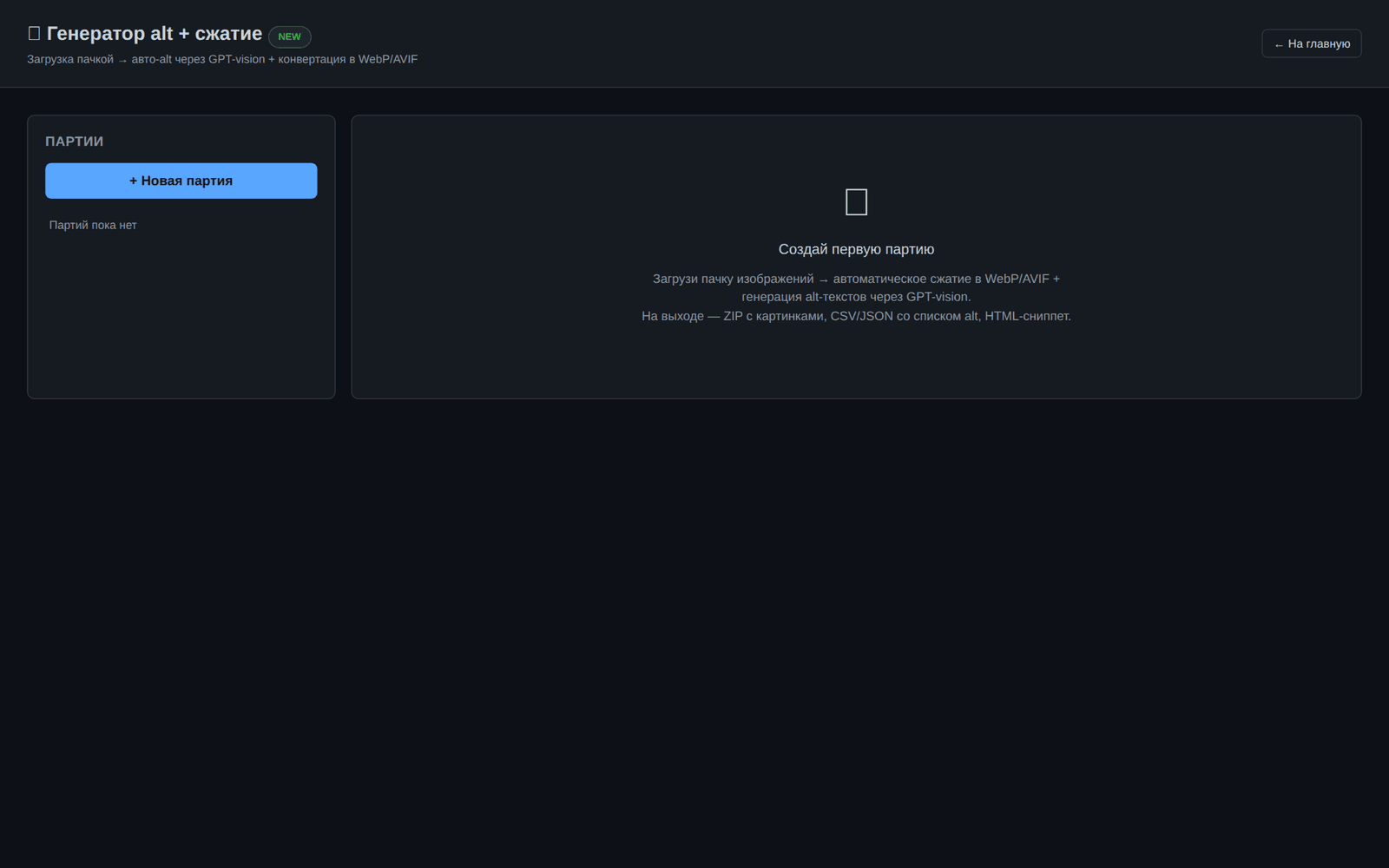1389x868 pixels.
Task: Click the NEW badge beside the title
Action: coord(289,36)
